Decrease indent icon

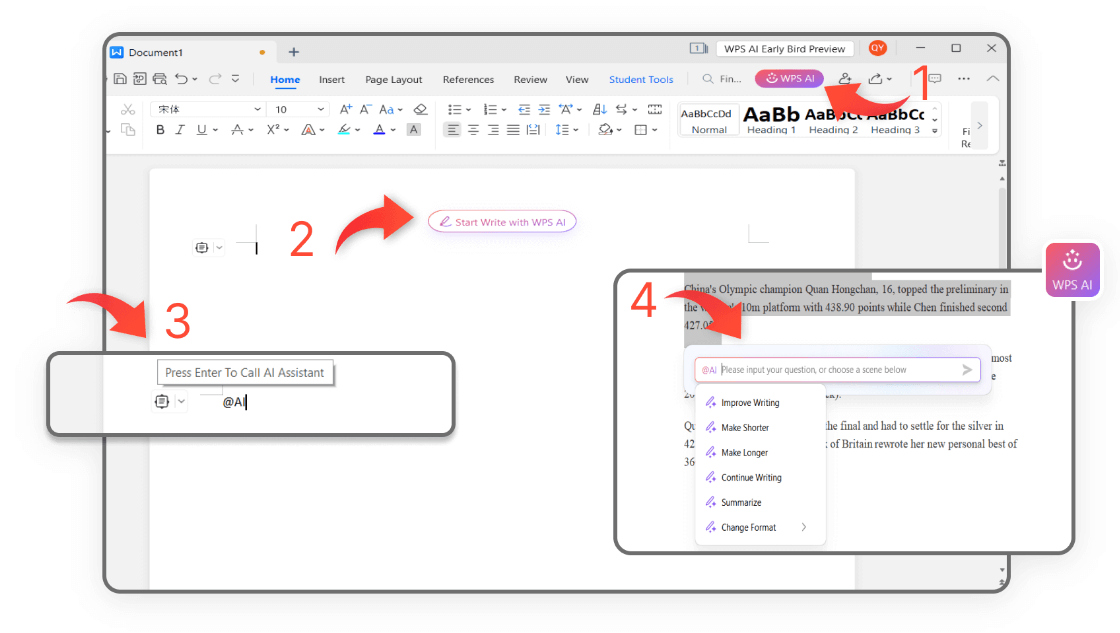click(524, 109)
